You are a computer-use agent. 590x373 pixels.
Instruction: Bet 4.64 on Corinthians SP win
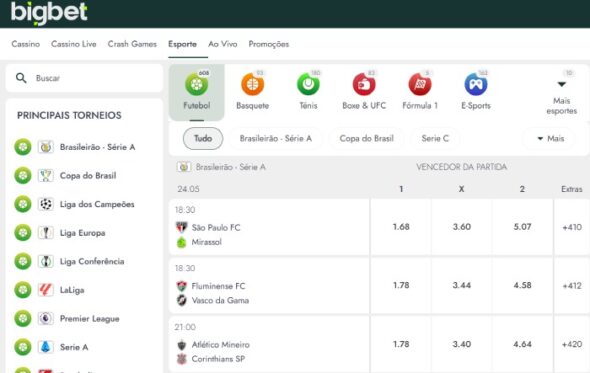click(522, 344)
